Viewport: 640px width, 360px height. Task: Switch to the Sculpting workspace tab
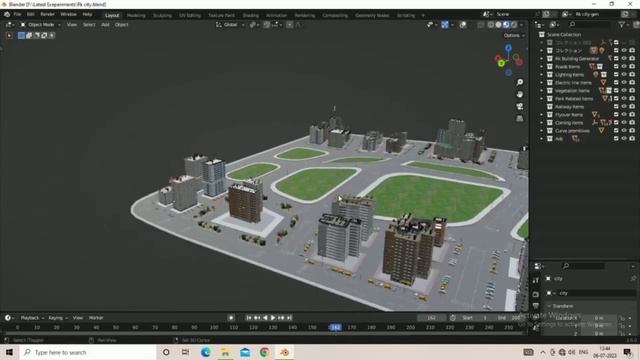[162, 16]
